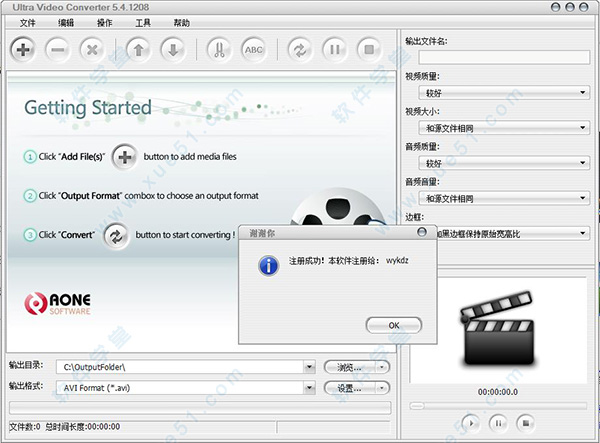Move item down with arrow icon
This screenshot has width=600, height=443.
[173, 50]
